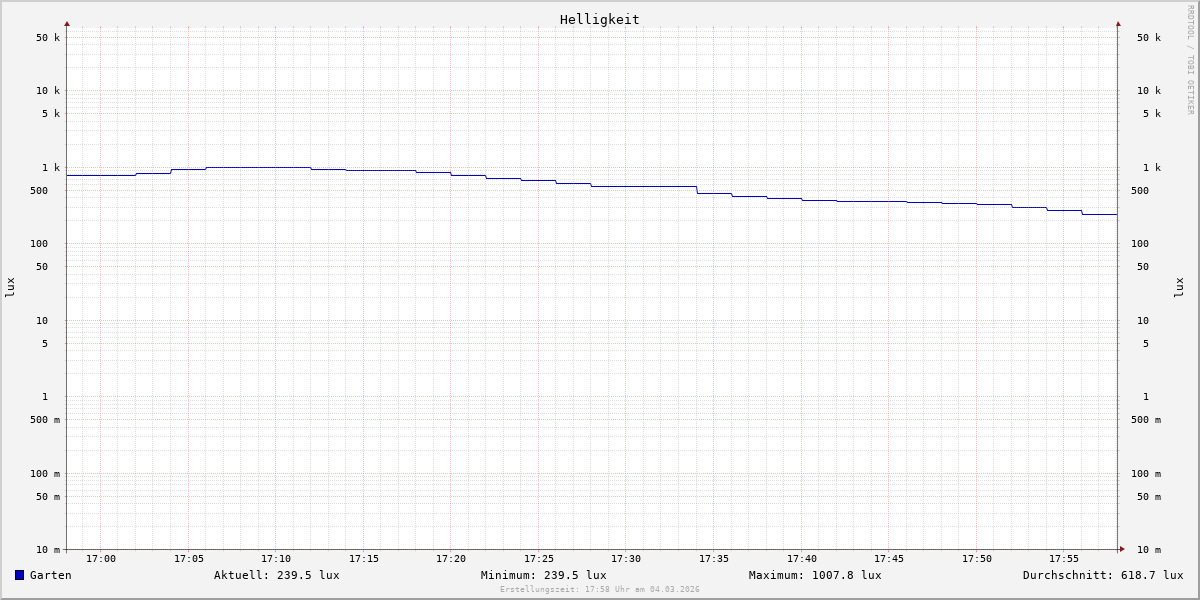Click the 17:40 time axis label
The image size is (1200, 600).
tap(802, 559)
